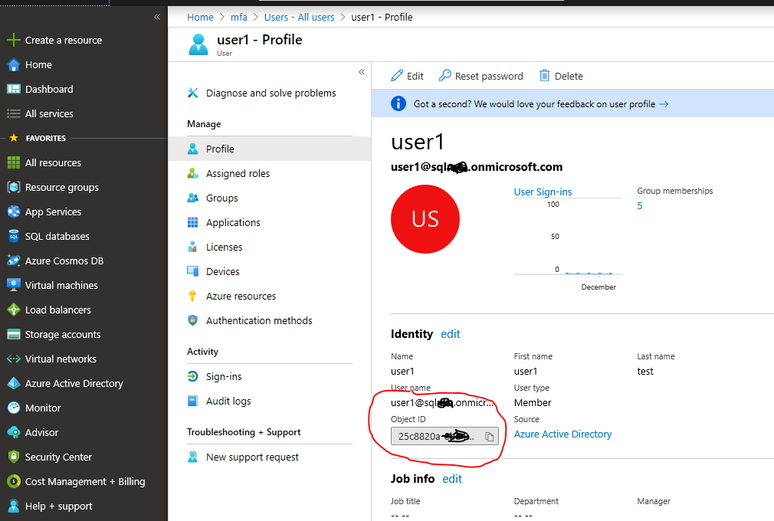774x521 pixels.
Task: Click the Advisor cloud icon
Action: click(14, 432)
